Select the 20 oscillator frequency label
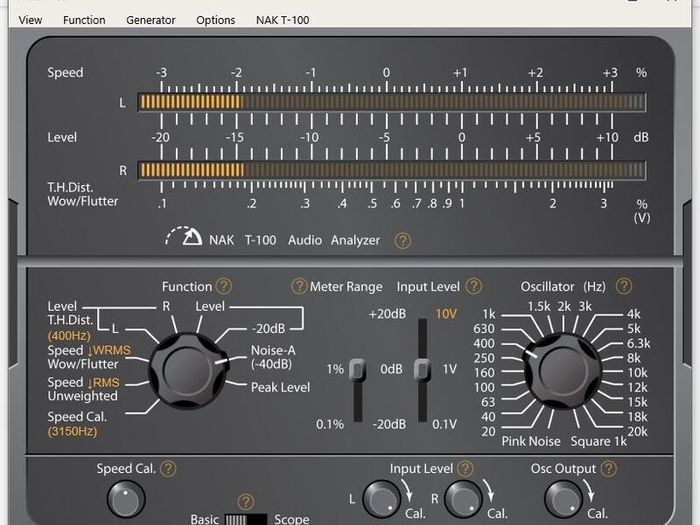This screenshot has width=700, height=525. pos(488,432)
